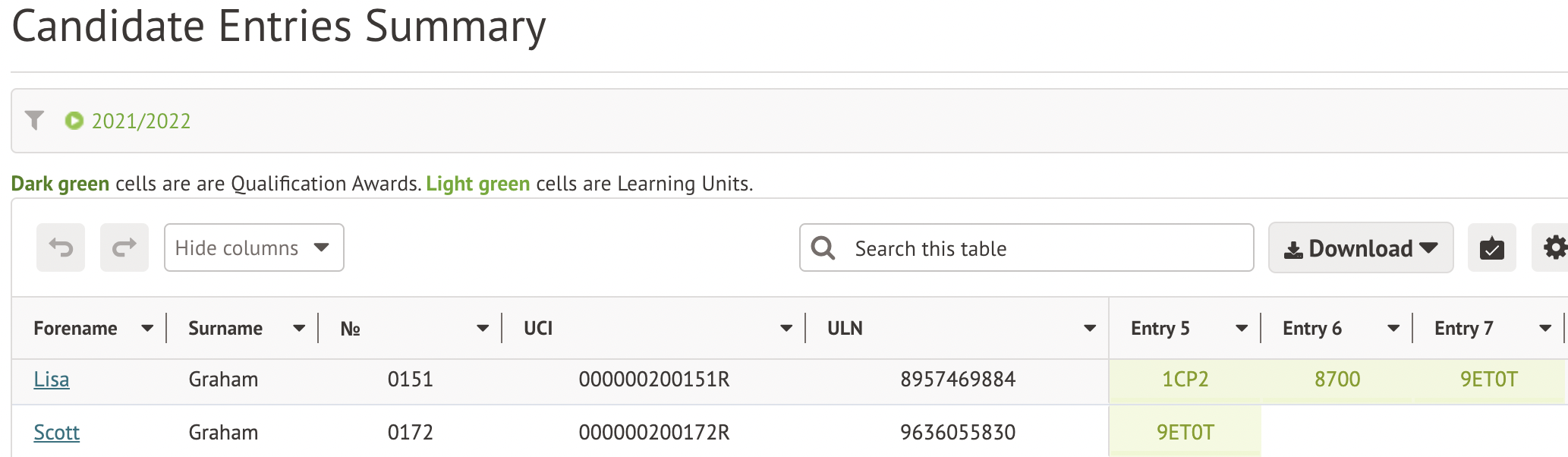Select Lisa's 1CP2 entry cell

(x=1185, y=380)
